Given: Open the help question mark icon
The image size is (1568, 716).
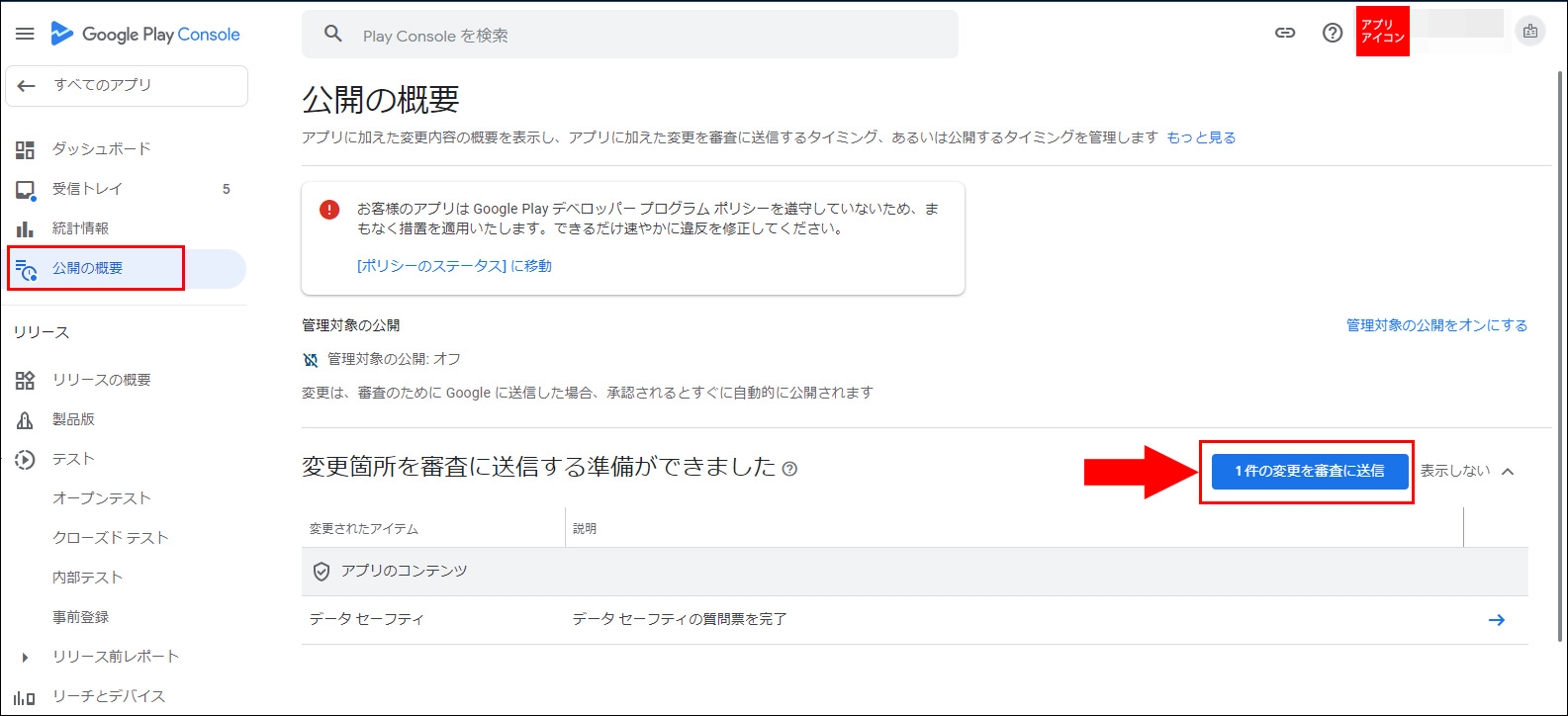Looking at the screenshot, I should click(1333, 33).
